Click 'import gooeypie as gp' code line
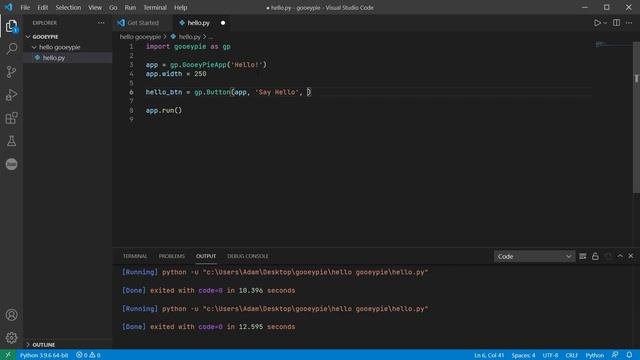Viewport: 640px width, 360px height. pyautogui.click(x=188, y=47)
